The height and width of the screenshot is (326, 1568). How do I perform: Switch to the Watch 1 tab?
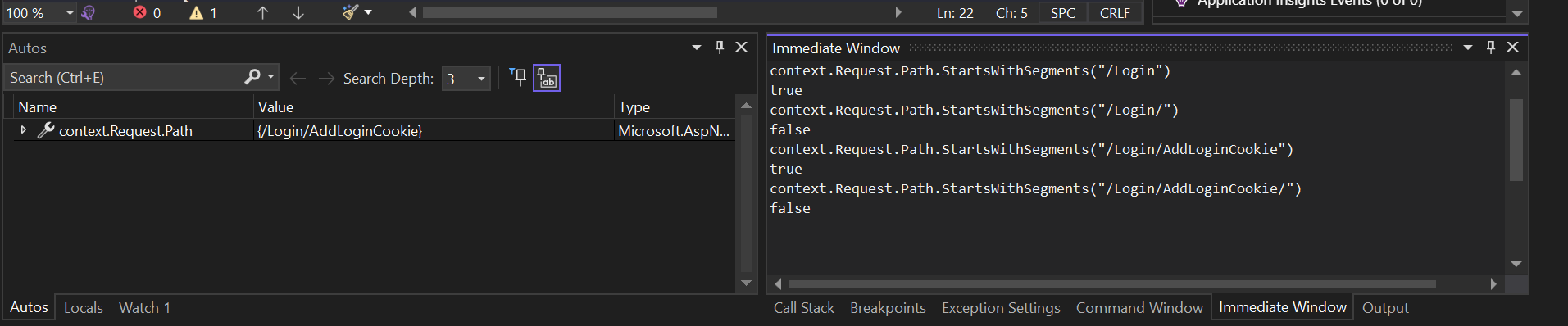144,308
